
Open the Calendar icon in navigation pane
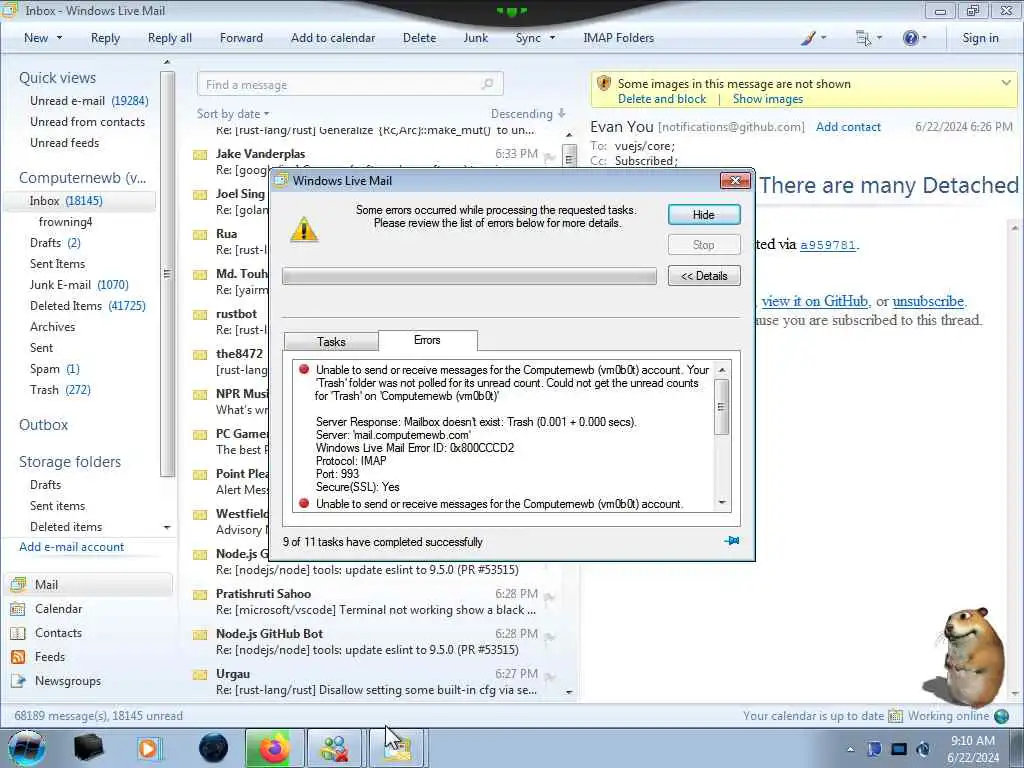[x=18, y=609]
